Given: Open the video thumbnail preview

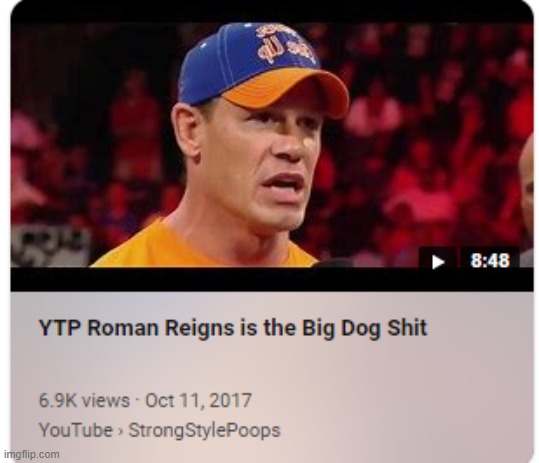Looking at the screenshot, I should [272, 145].
